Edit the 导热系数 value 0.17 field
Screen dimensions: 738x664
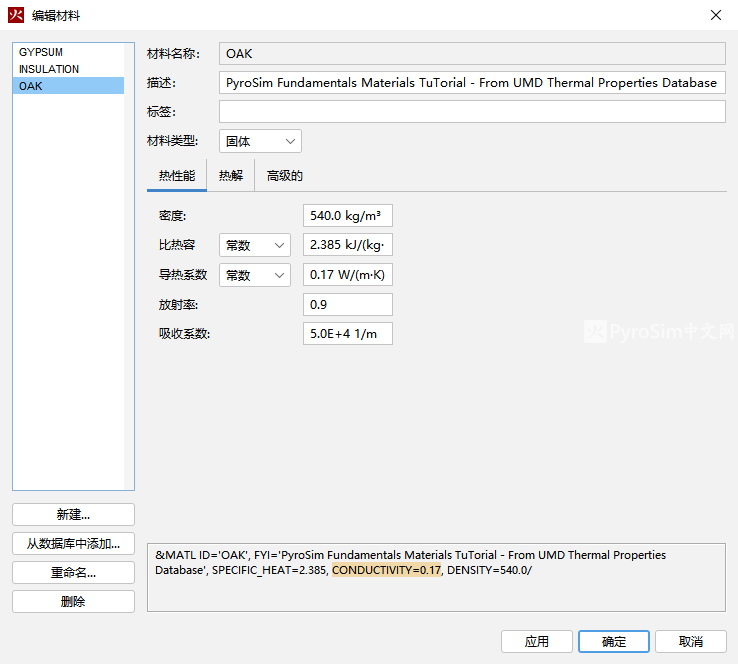click(348, 275)
